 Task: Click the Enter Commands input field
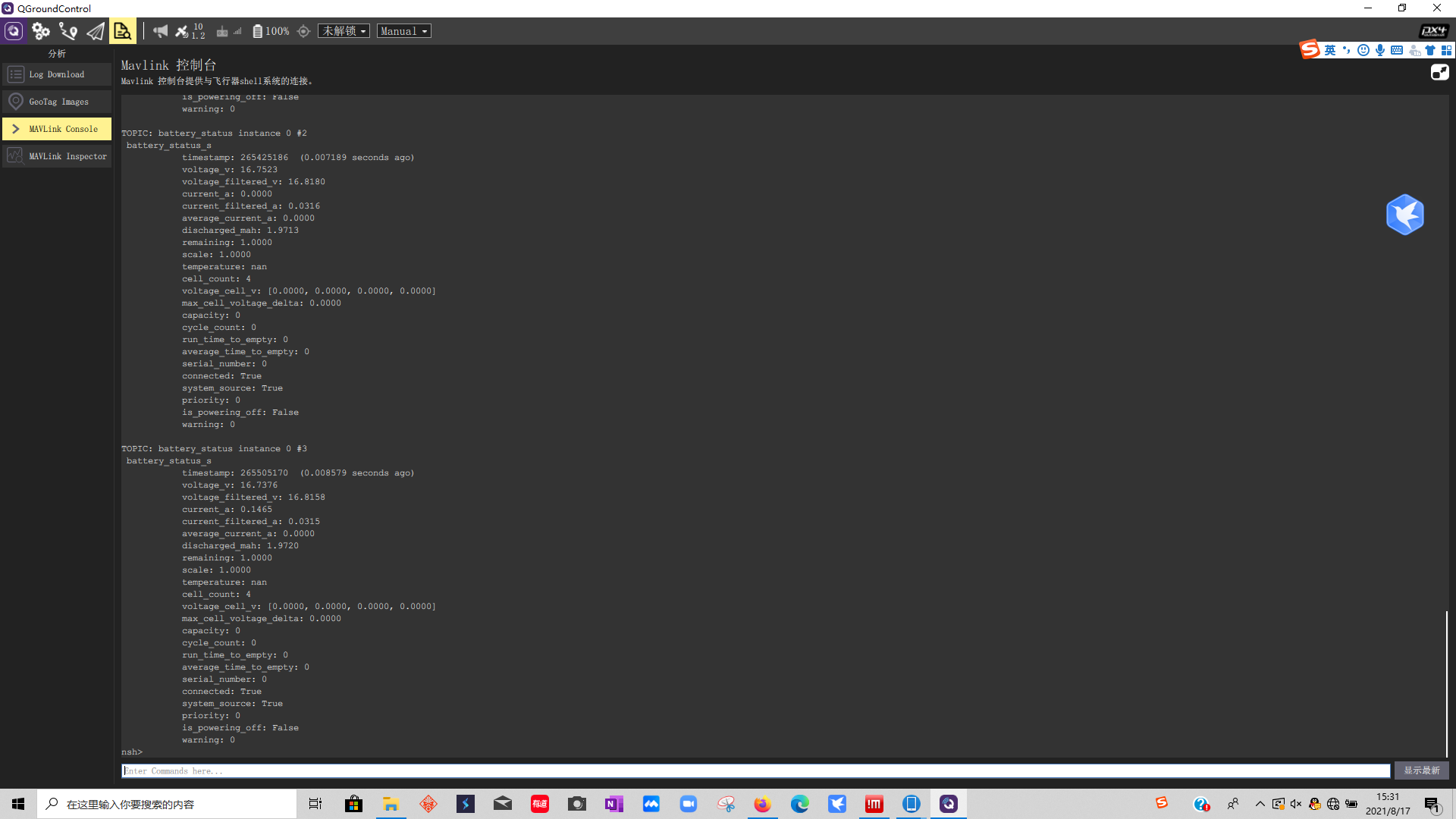click(755, 770)
